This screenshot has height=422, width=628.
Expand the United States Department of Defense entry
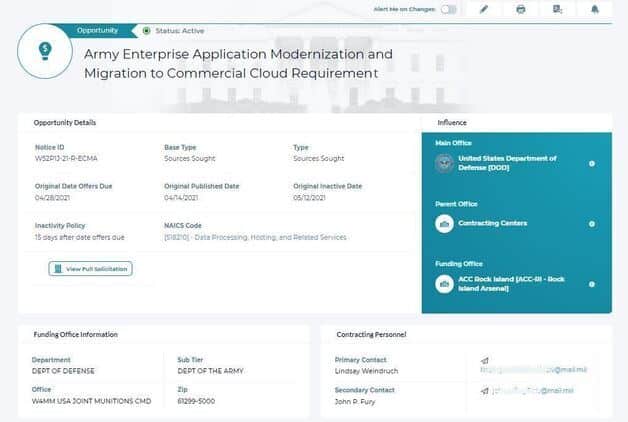click(x=592, y=163)
